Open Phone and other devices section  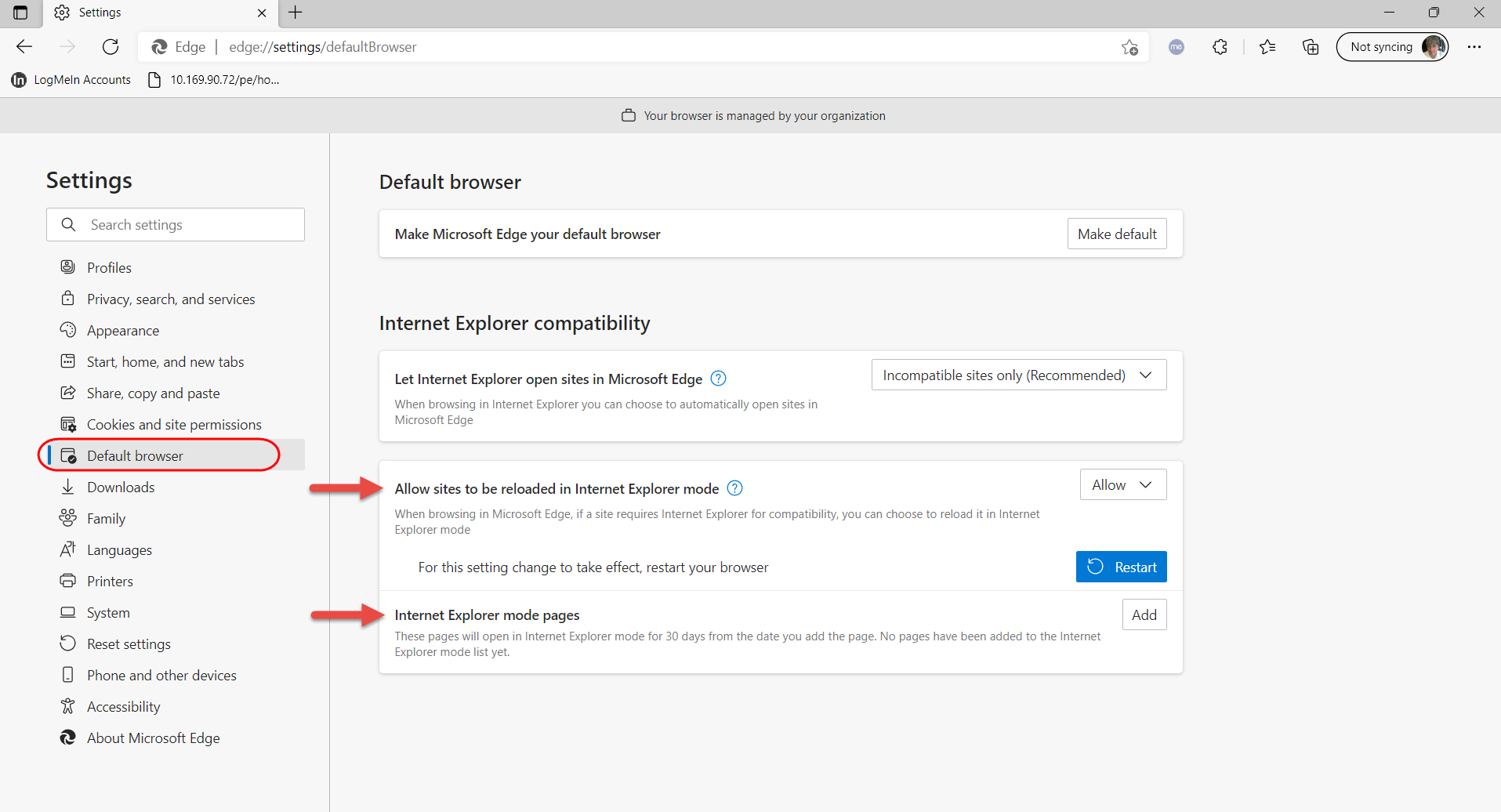point(176,675)
